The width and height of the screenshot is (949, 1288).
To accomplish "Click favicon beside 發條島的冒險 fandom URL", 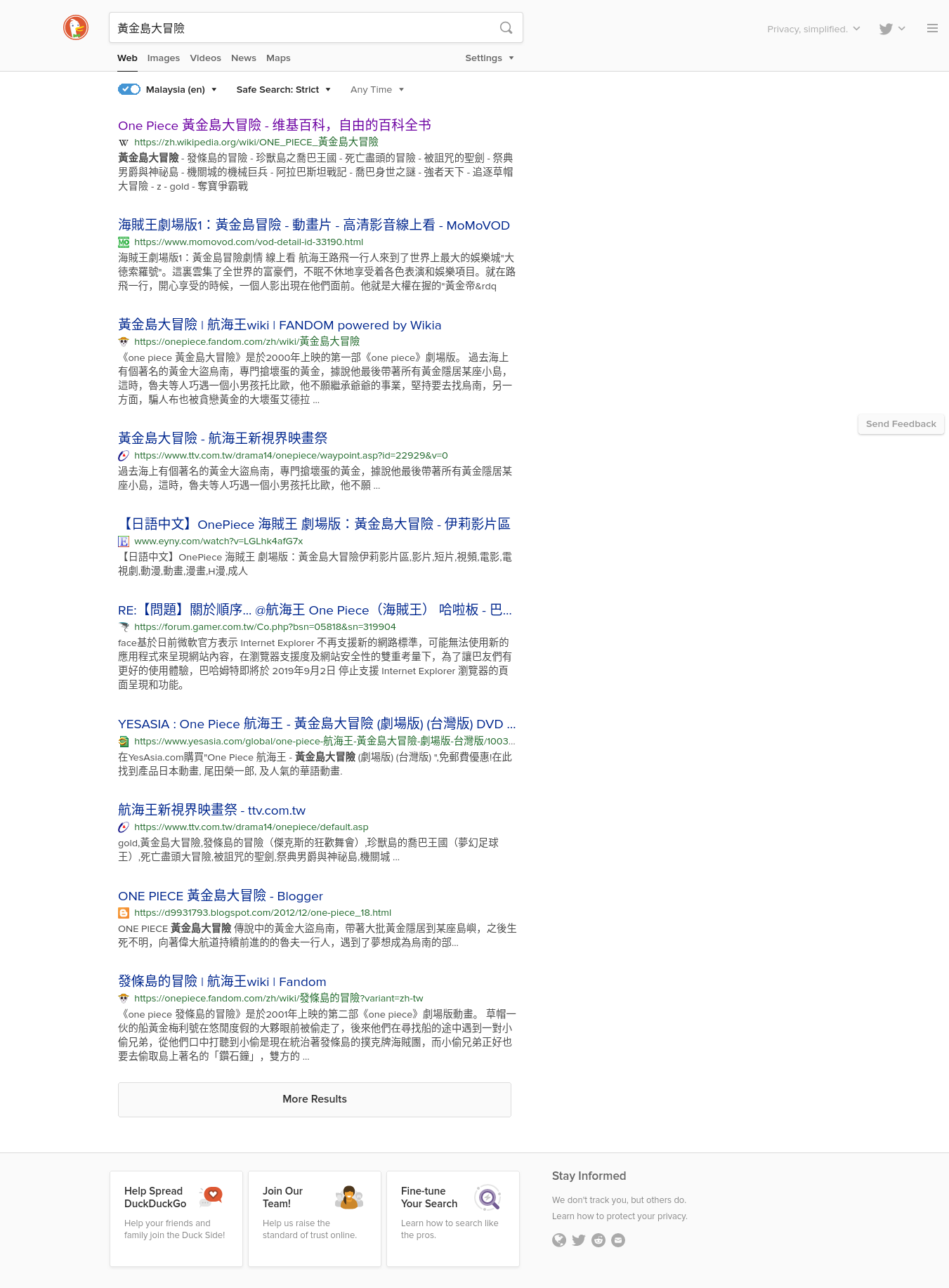I will pyautogui.click(x=124, y=999).
